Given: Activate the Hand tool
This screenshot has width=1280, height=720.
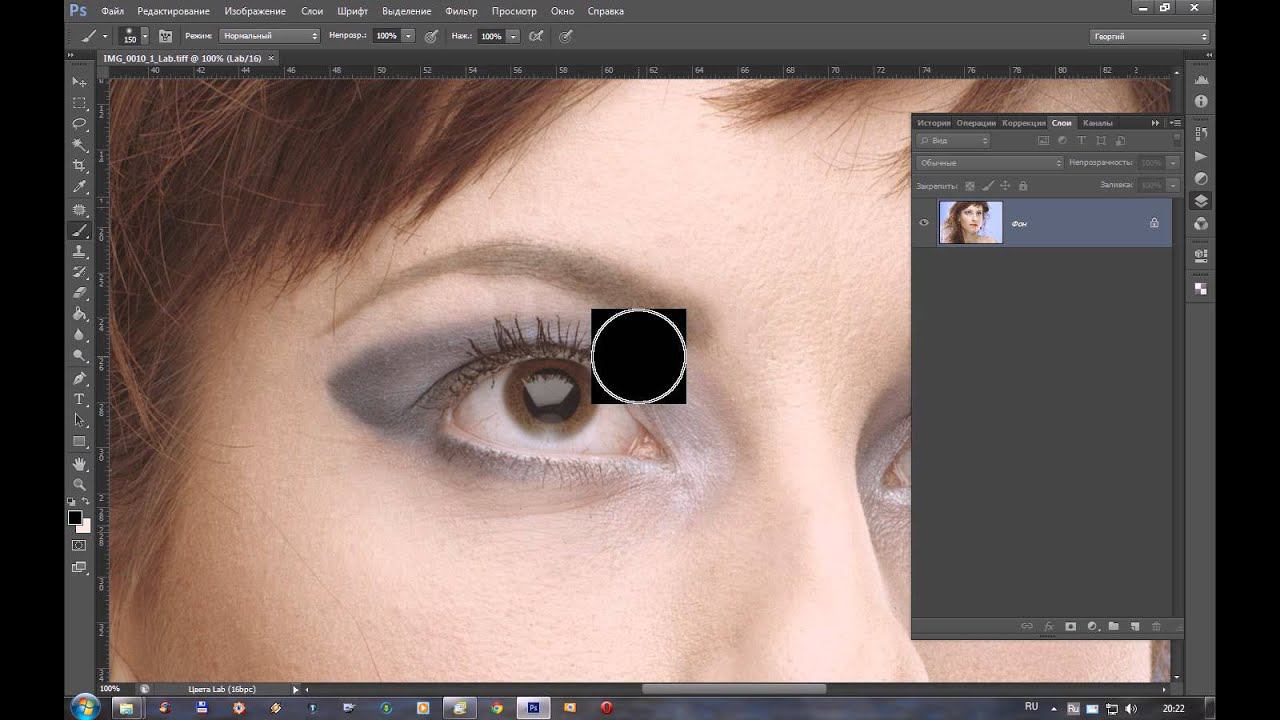Looking at the screenshot, I should click(80, 463).
